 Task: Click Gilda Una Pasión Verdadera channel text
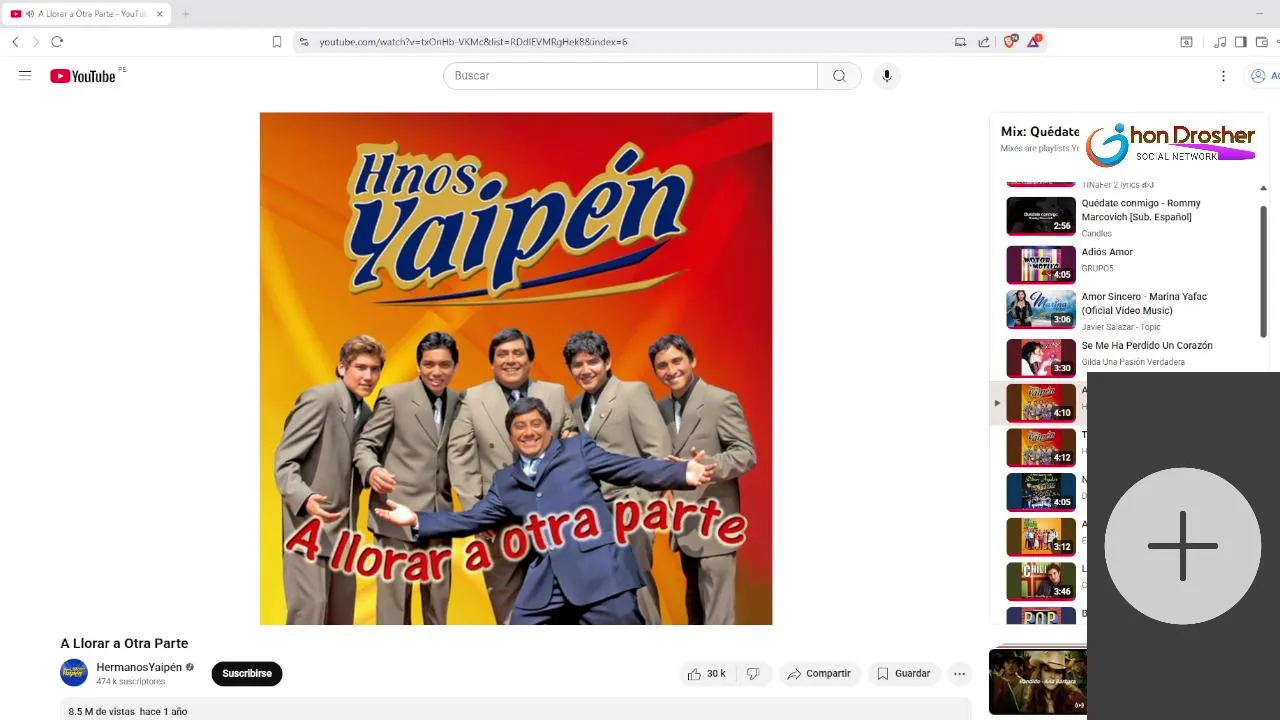pos(1133,362)
